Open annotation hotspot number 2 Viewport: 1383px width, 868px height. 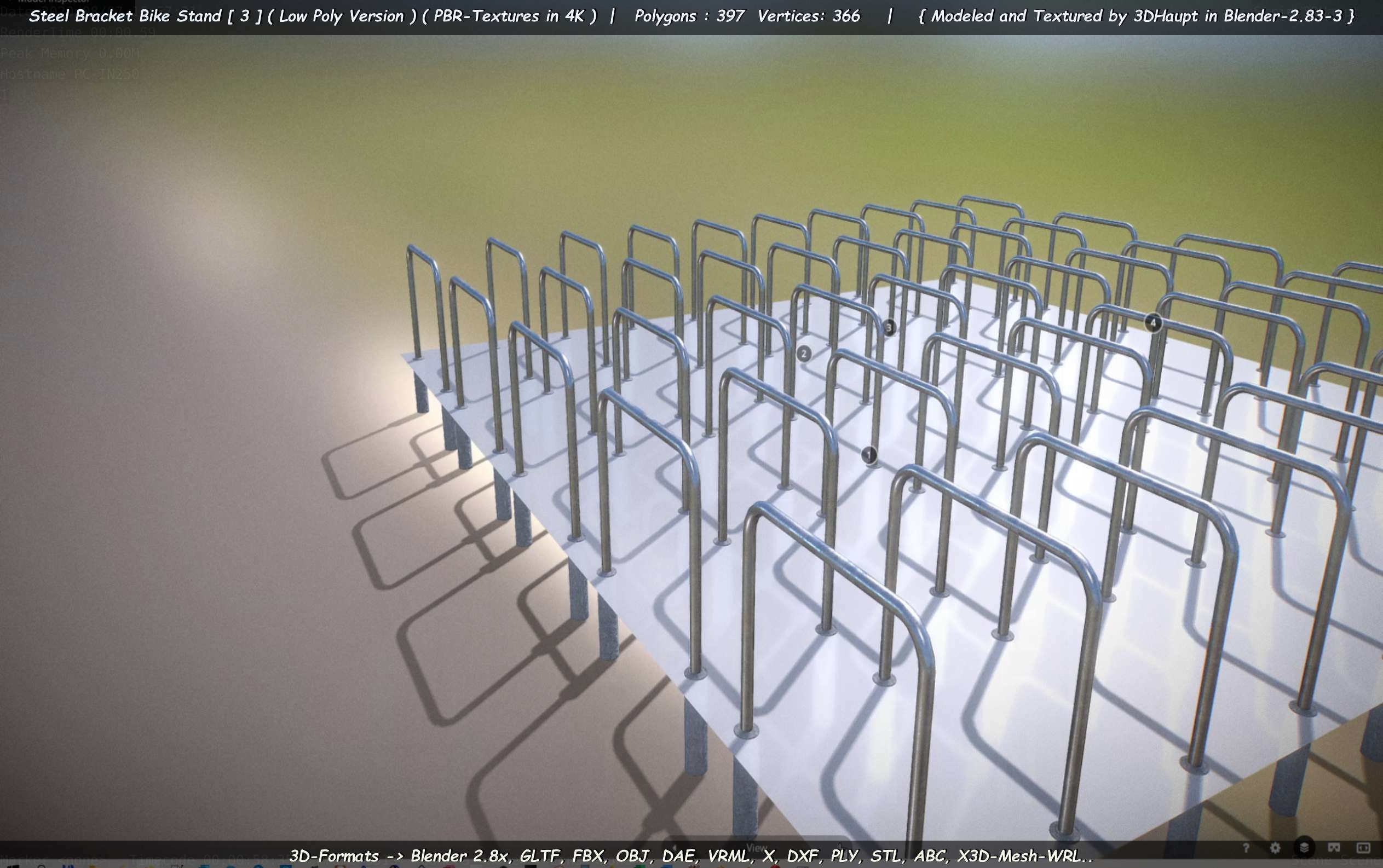(x=804, y=354)
